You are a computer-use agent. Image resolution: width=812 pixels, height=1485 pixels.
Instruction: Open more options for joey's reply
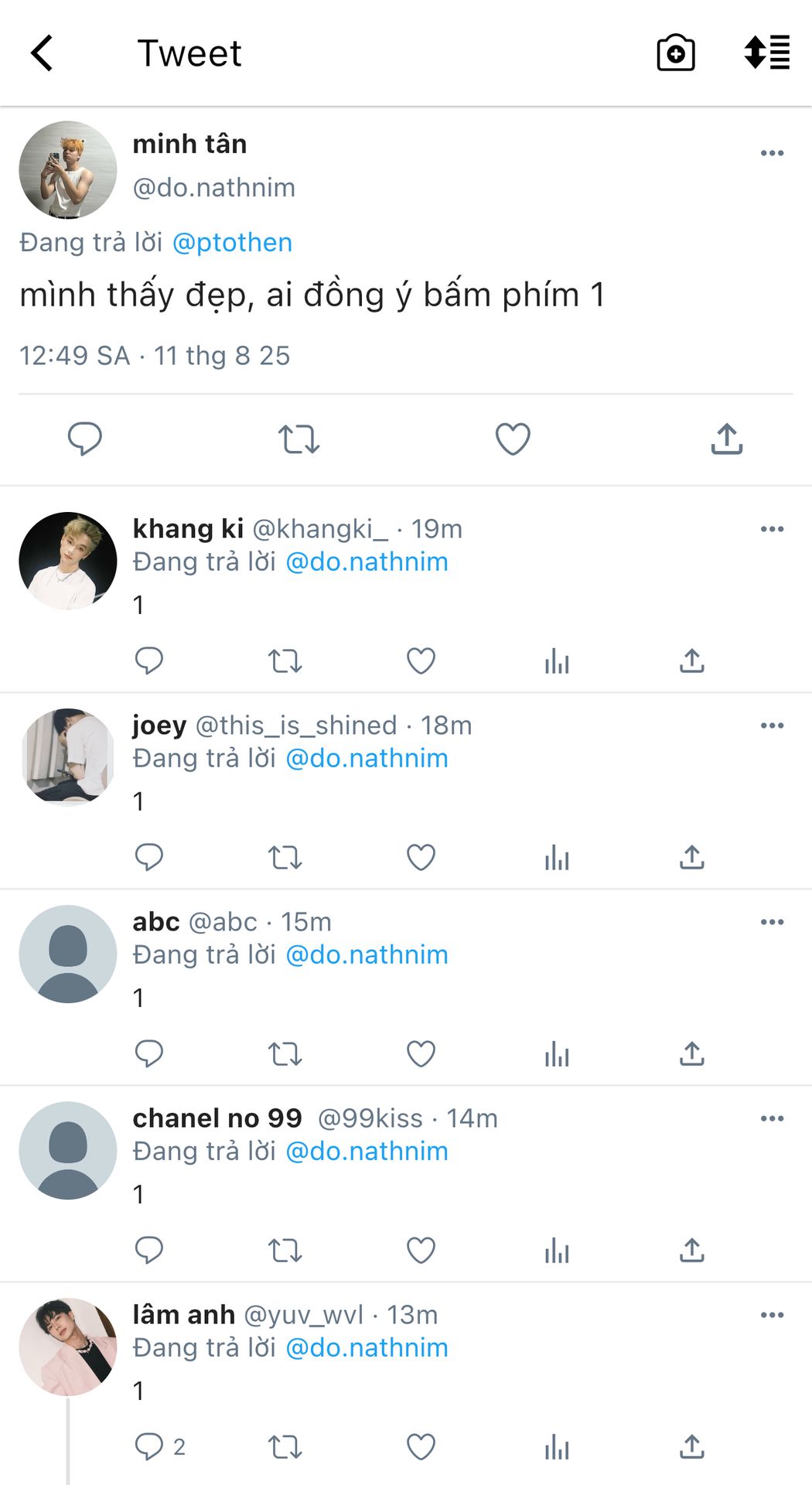click(772, 725)
